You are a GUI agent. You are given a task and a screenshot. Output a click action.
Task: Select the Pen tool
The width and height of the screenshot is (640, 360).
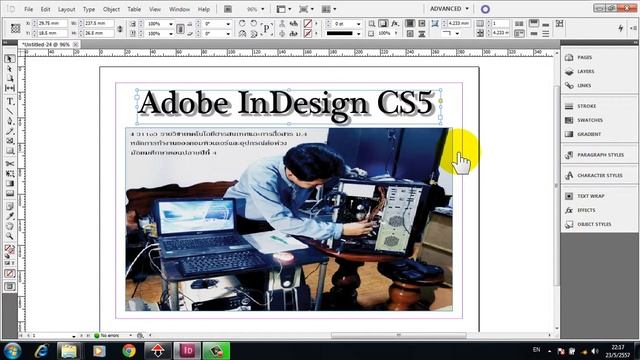[x=10, y=121]
